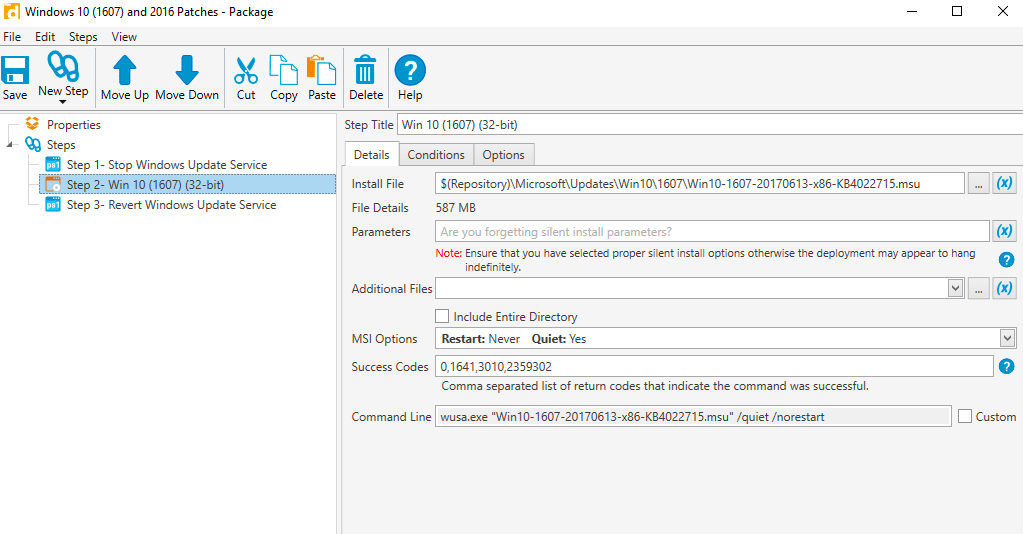The height and width of the screenshot is (534, 1023).
Task: Open the MSI Options dropdown
Action: click(1007, 338)
